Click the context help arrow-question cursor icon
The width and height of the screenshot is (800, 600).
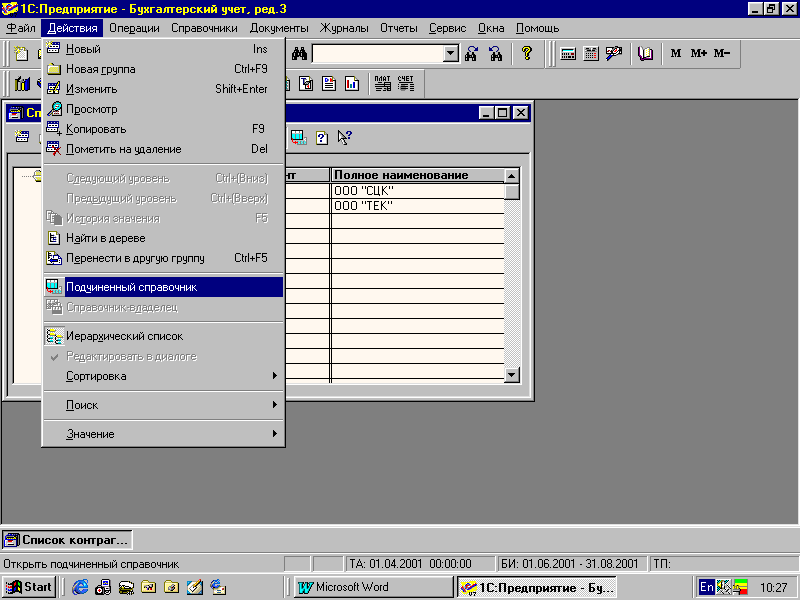[x=344, y=137]
